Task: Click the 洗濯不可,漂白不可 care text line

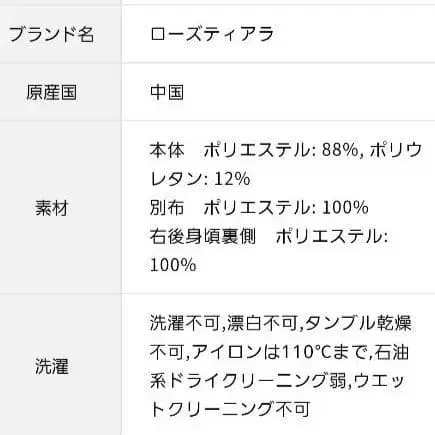Action: pyautogui.click(x=281, y=323)
